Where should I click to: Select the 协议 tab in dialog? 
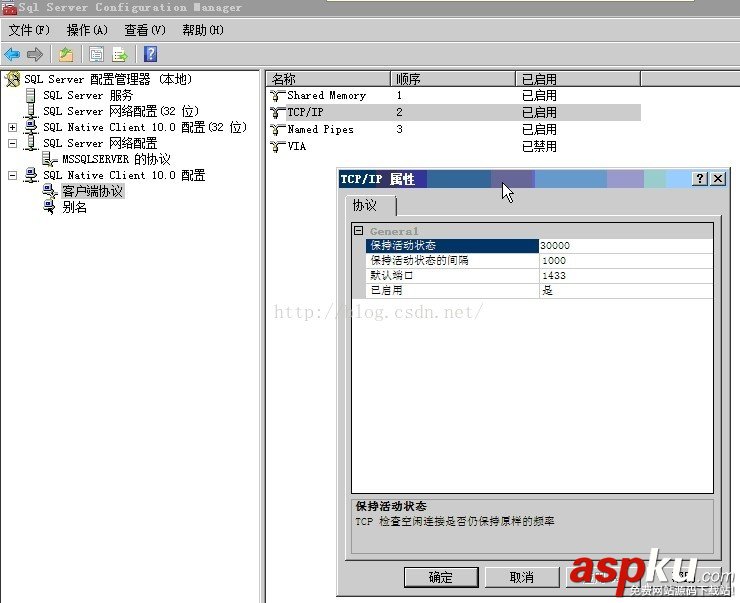pos(370,206)
